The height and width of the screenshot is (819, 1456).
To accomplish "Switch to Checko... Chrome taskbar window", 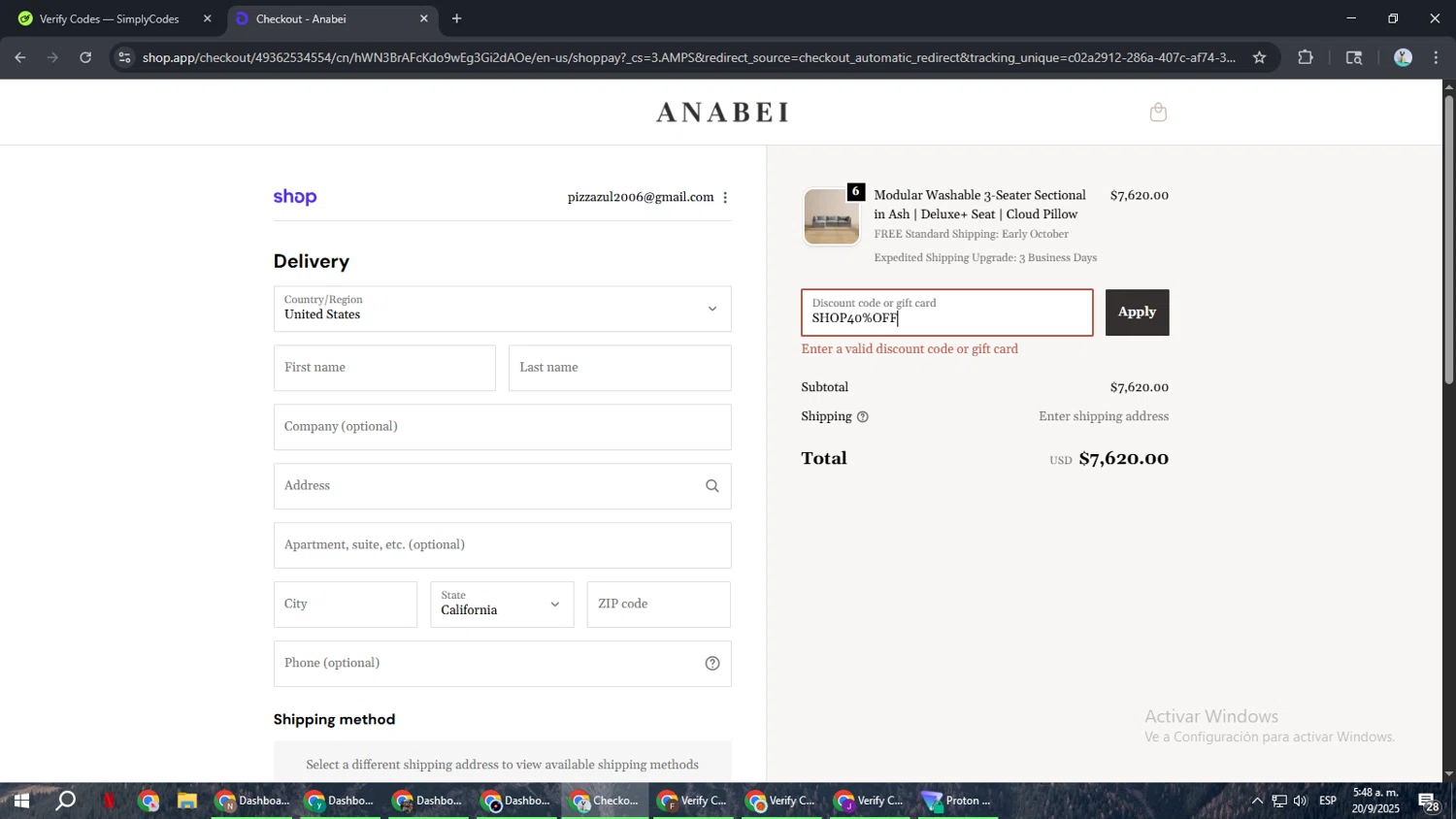I will pyautogui.click(x=605, y=802).
